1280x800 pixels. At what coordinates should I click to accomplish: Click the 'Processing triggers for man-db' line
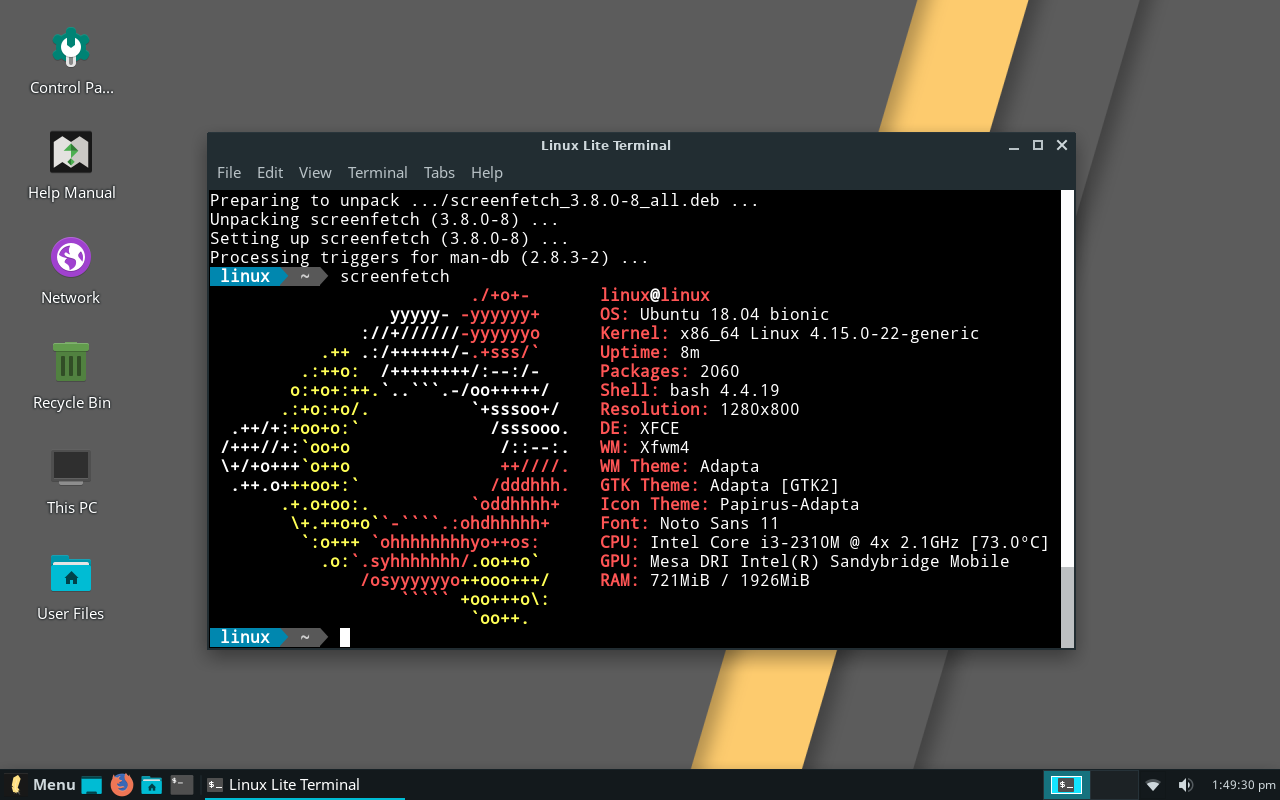coord(430,258)
